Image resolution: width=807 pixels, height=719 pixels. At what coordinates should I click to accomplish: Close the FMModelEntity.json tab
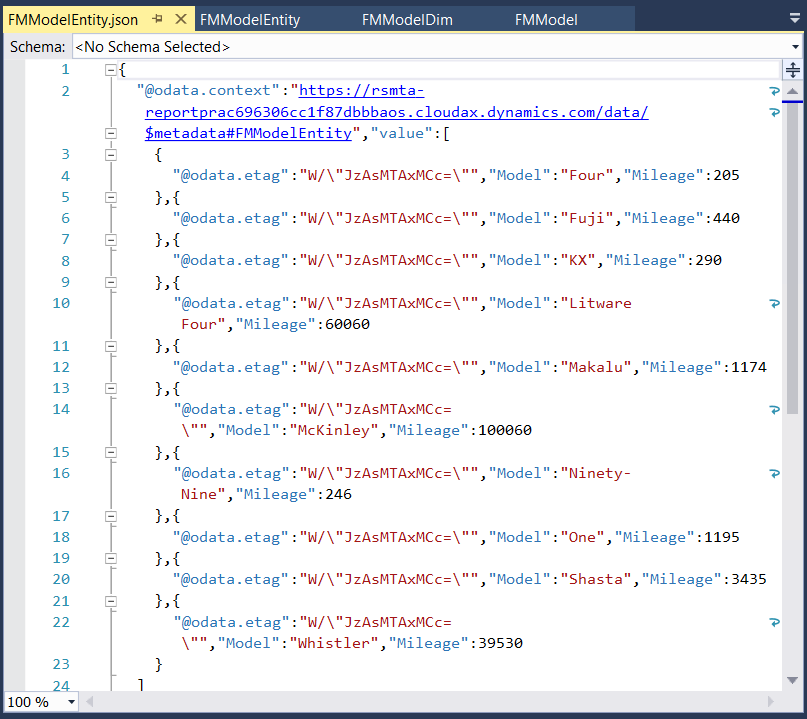click(x=180, y=20)
